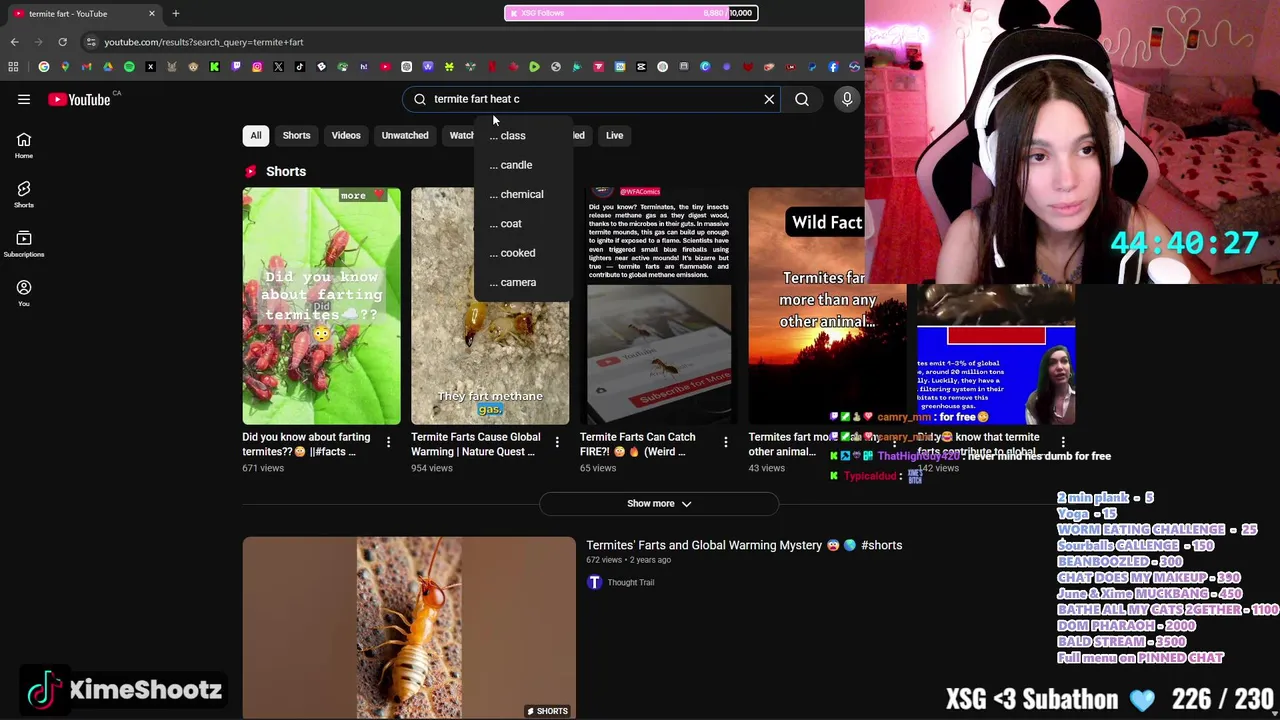Choose the '... coat' search suggestion
The width and height of the screenshot is (1280, 720).
pos(523,223)
